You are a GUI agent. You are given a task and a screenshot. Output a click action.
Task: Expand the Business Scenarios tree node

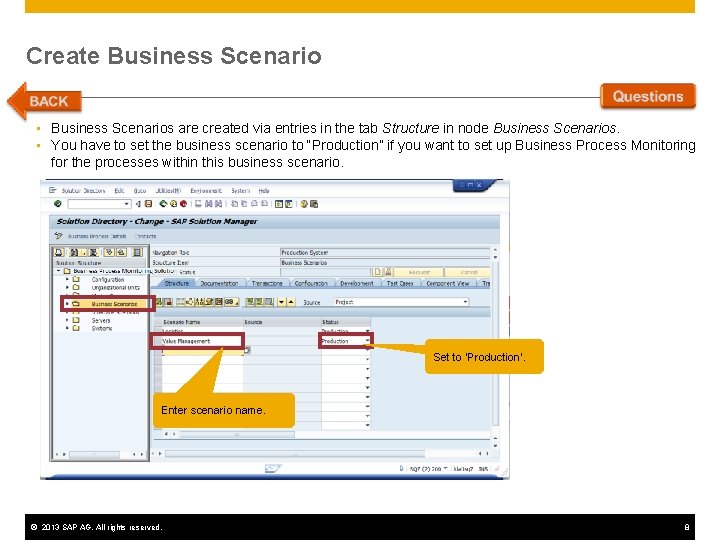tap(67, 304)
